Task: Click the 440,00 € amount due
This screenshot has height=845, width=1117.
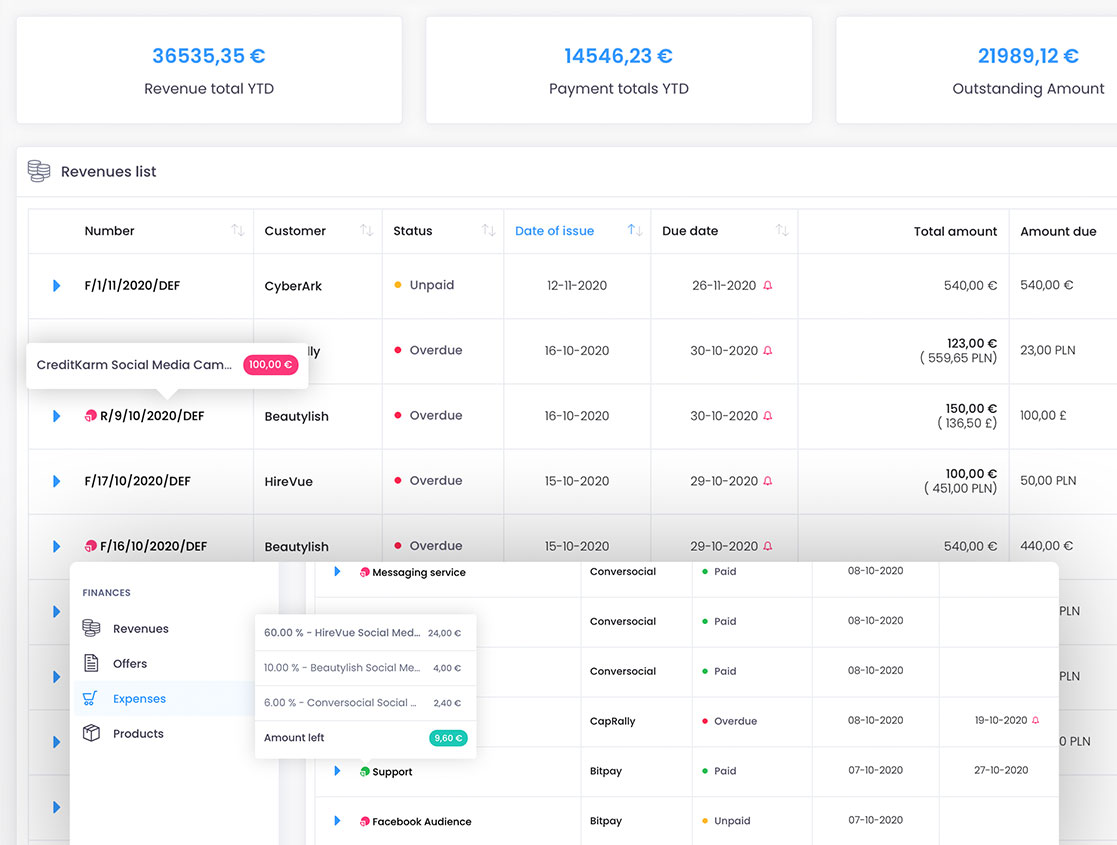Action: pos(1046,546)
